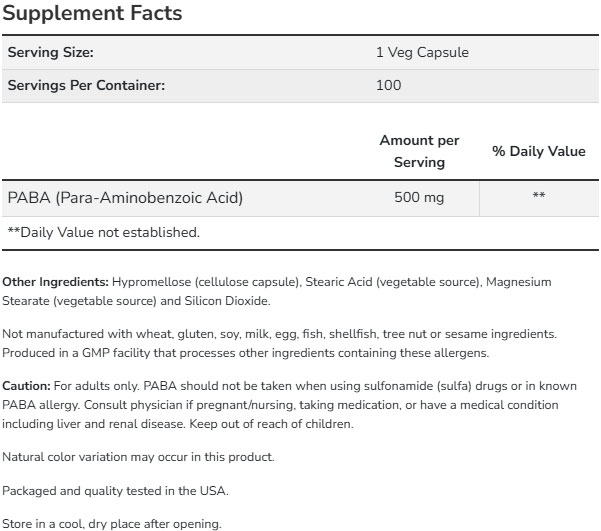Select the 100 servings value
The image size is (601, 531).
pos(388,85)
